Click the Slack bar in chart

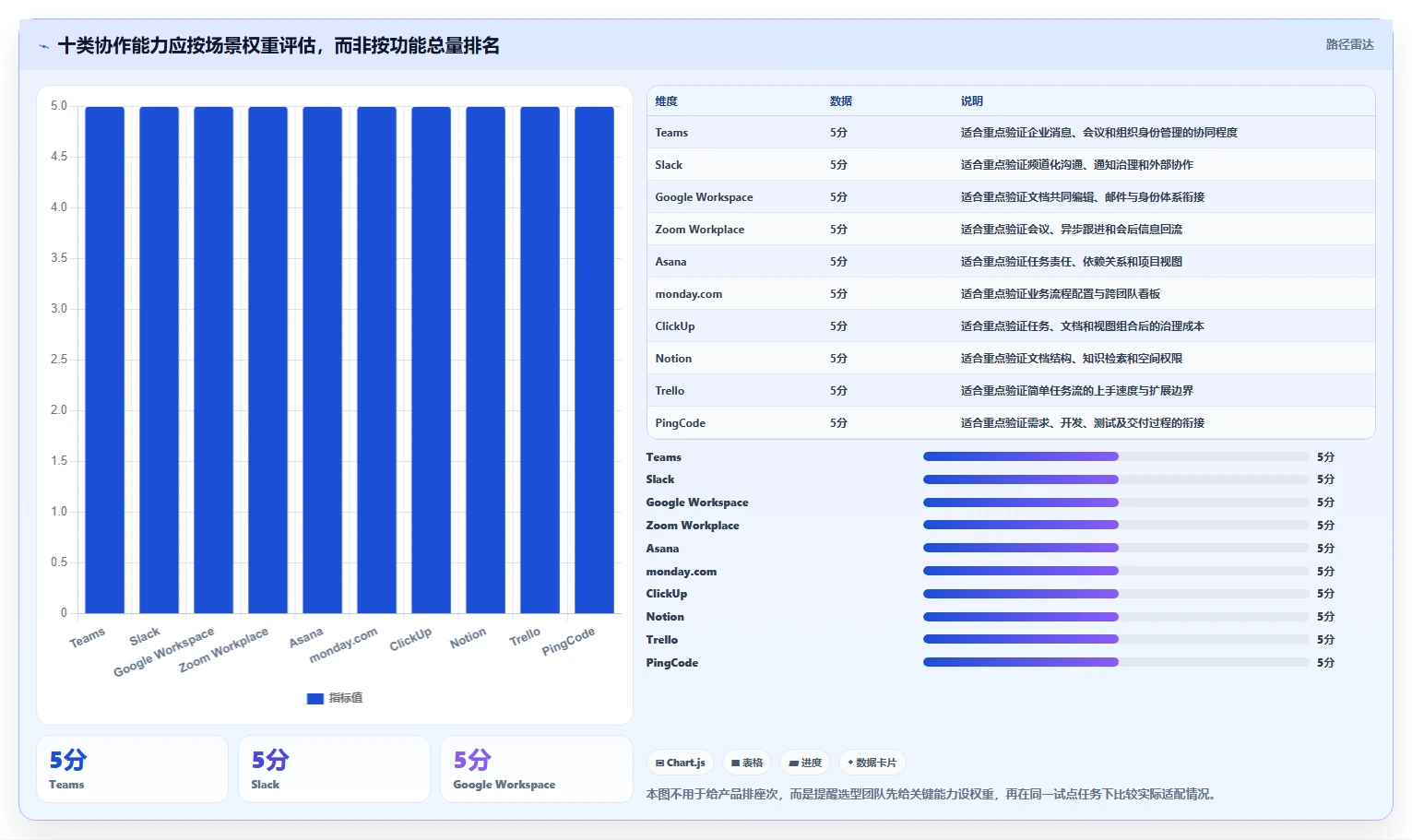(x=159, y=360)
